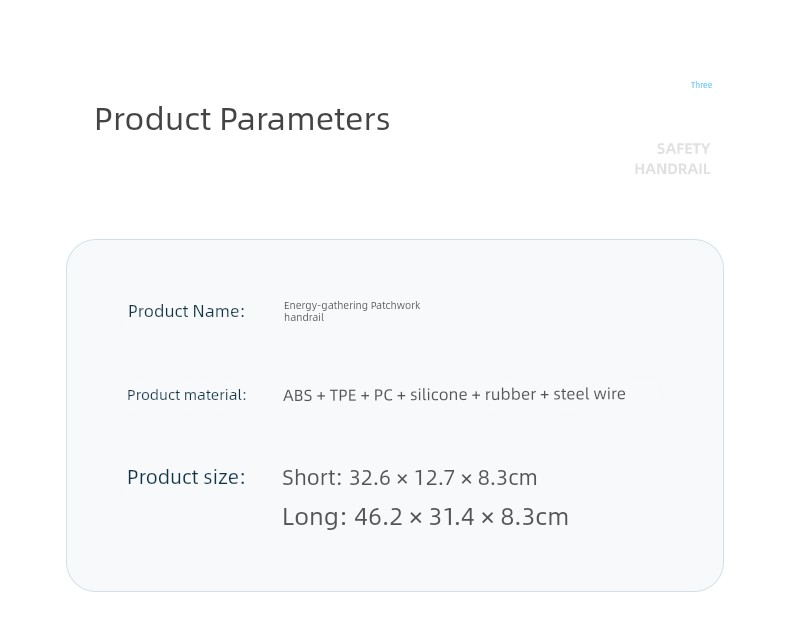Image resolution: width=790 pixels, height=629 pixels.
Task: Click TPE in the material list
Action: click(343, 395)
